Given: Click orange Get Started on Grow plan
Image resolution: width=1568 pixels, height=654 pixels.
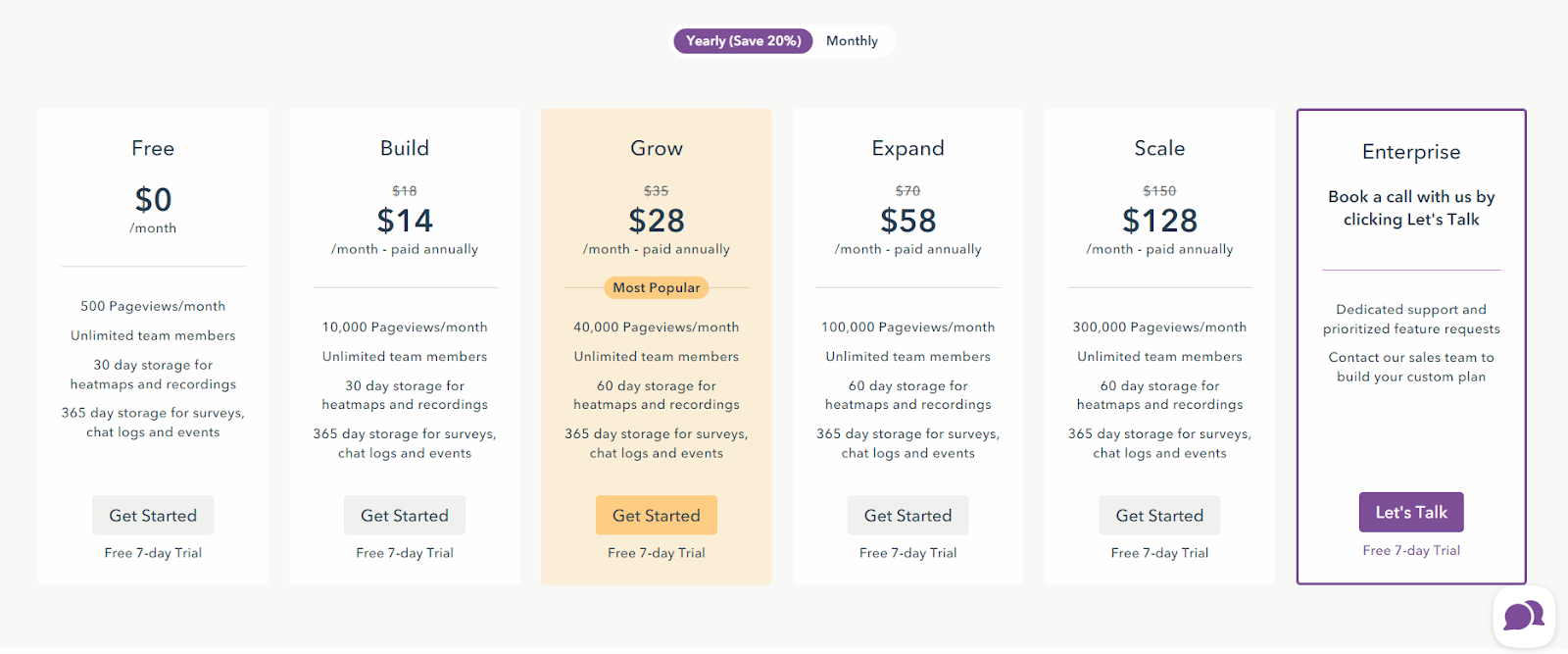Looking at the screenshot, I should [x=657, y=516].
